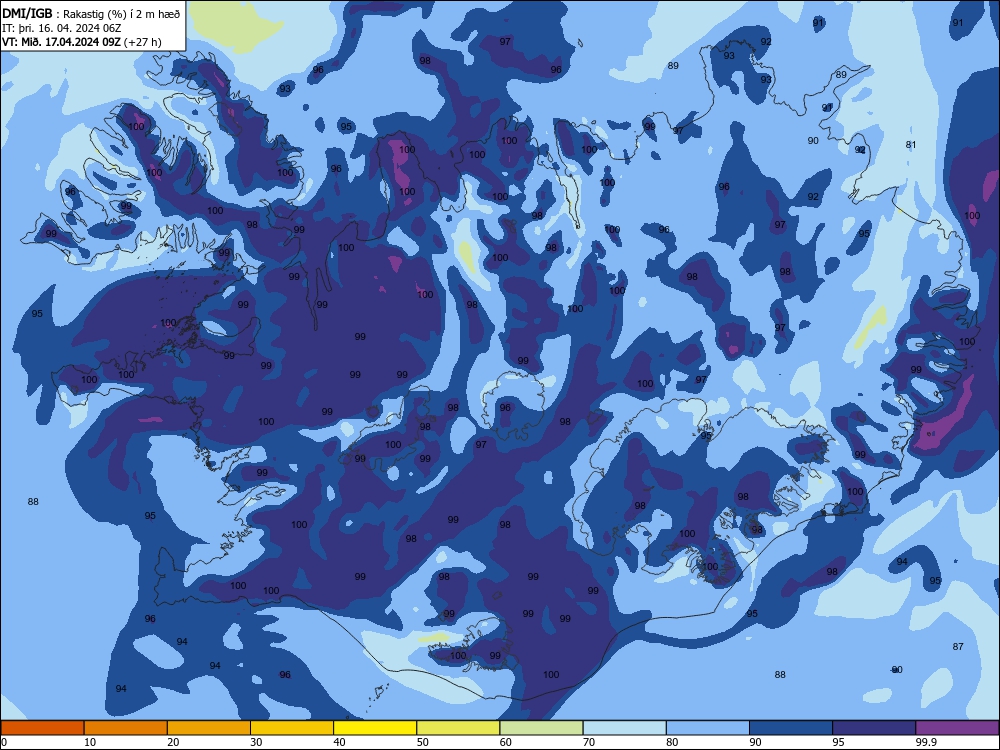Click the legend tick label '99.9'
This screenshot has height=750, width=1000.
[x=925, y=742]
